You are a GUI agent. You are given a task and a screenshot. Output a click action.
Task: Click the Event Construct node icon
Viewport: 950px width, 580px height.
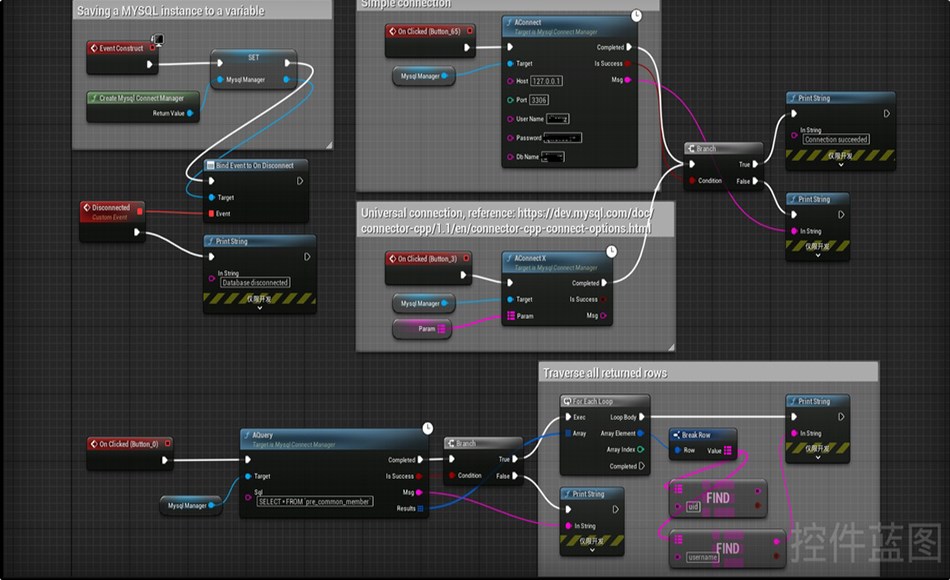coord(94,47)
